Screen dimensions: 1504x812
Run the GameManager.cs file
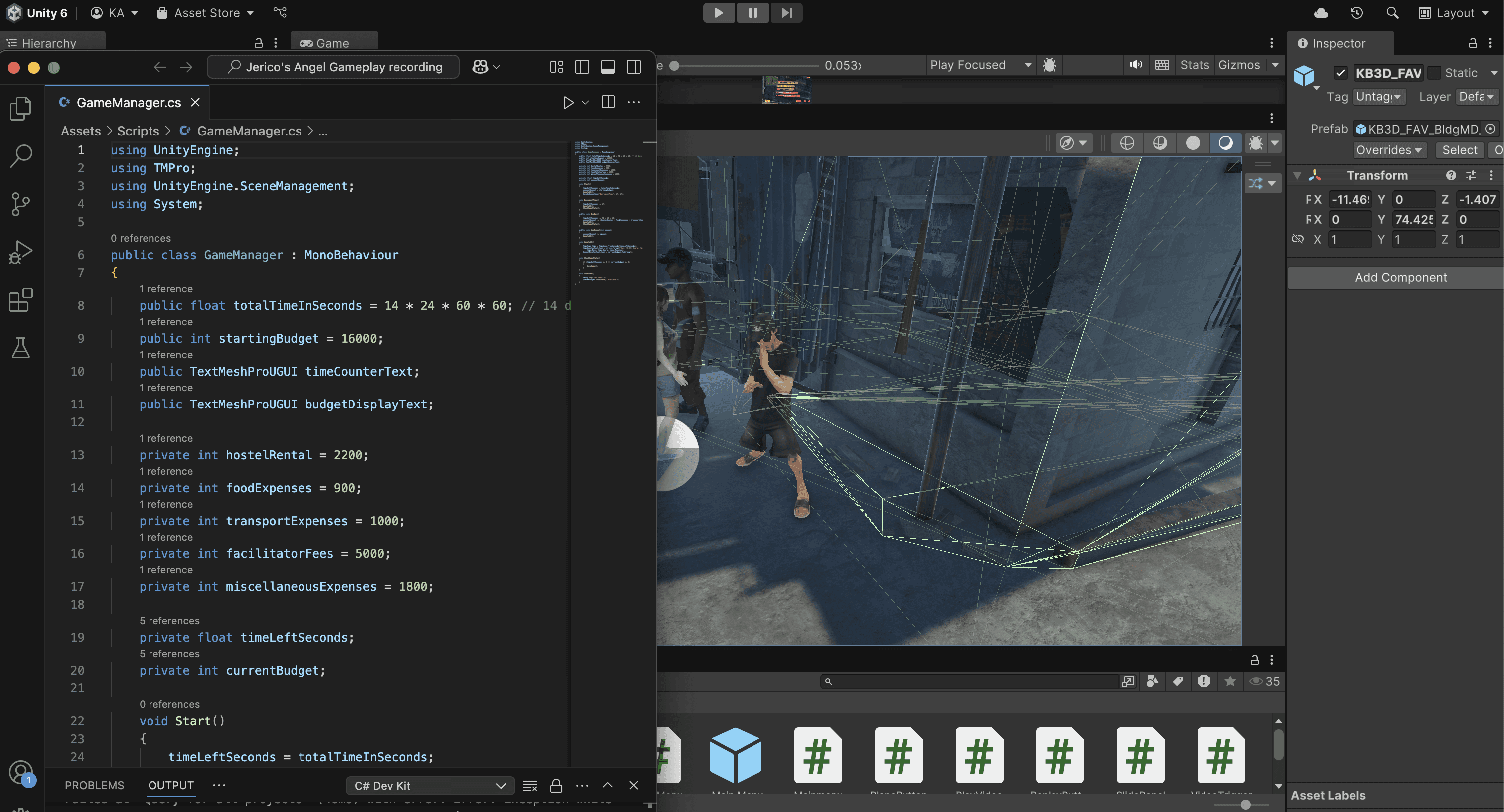click(568, 102)
